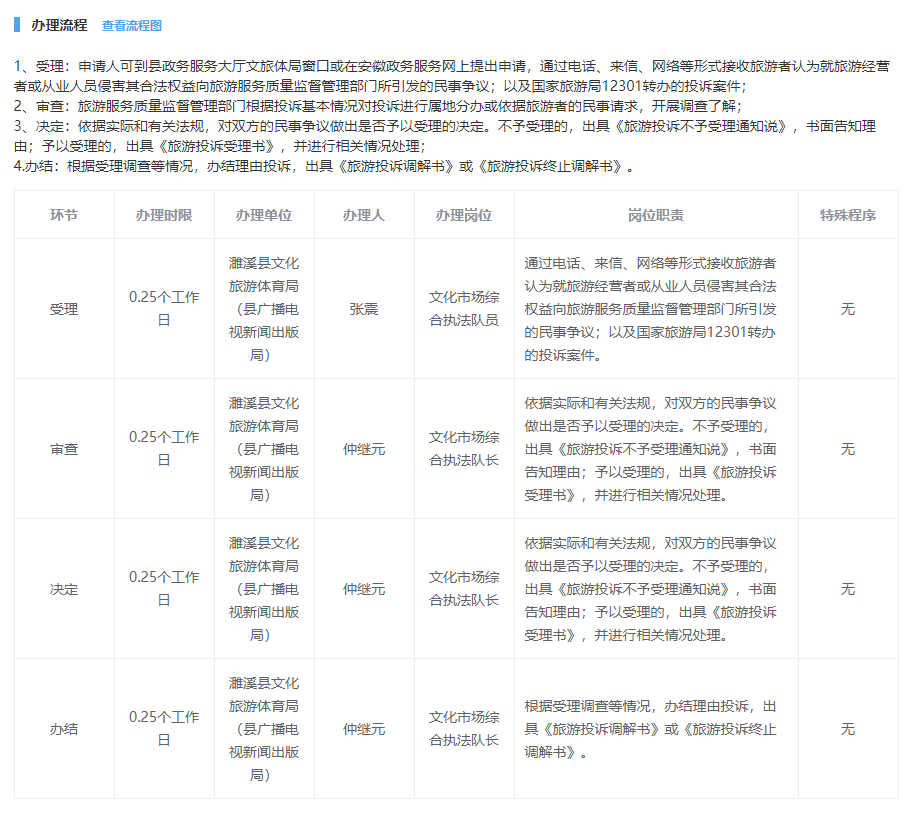The image size is (924, 820).
Task: Click the handler name 张震
Action: pos(364,309)
